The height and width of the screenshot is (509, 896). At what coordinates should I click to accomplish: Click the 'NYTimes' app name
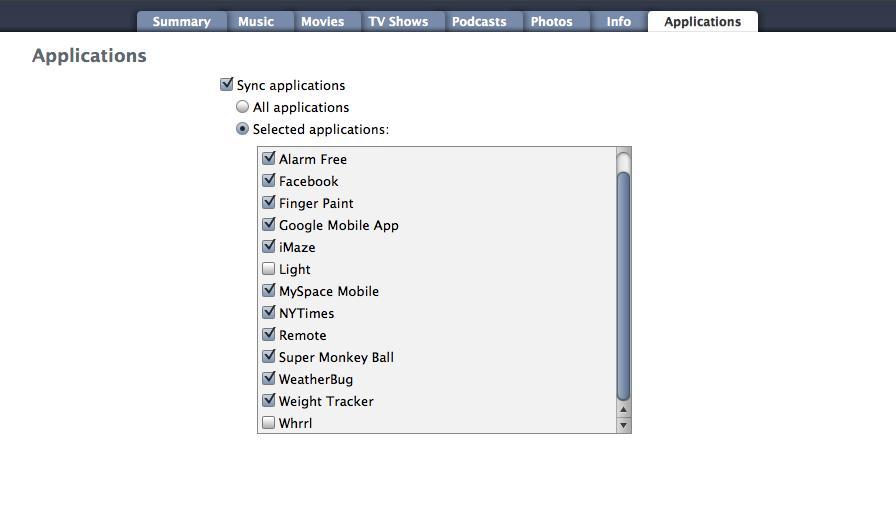[307, 313]
